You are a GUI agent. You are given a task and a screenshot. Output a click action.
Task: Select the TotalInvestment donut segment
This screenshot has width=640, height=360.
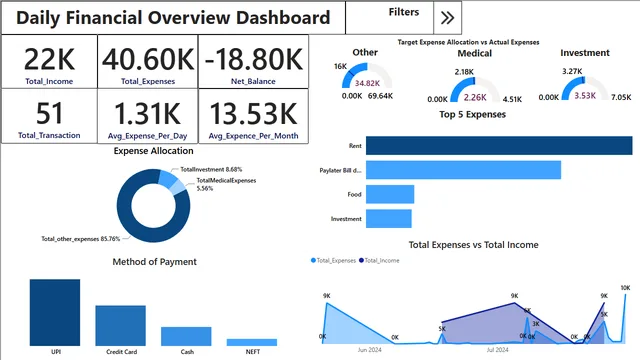coord(167,179)
